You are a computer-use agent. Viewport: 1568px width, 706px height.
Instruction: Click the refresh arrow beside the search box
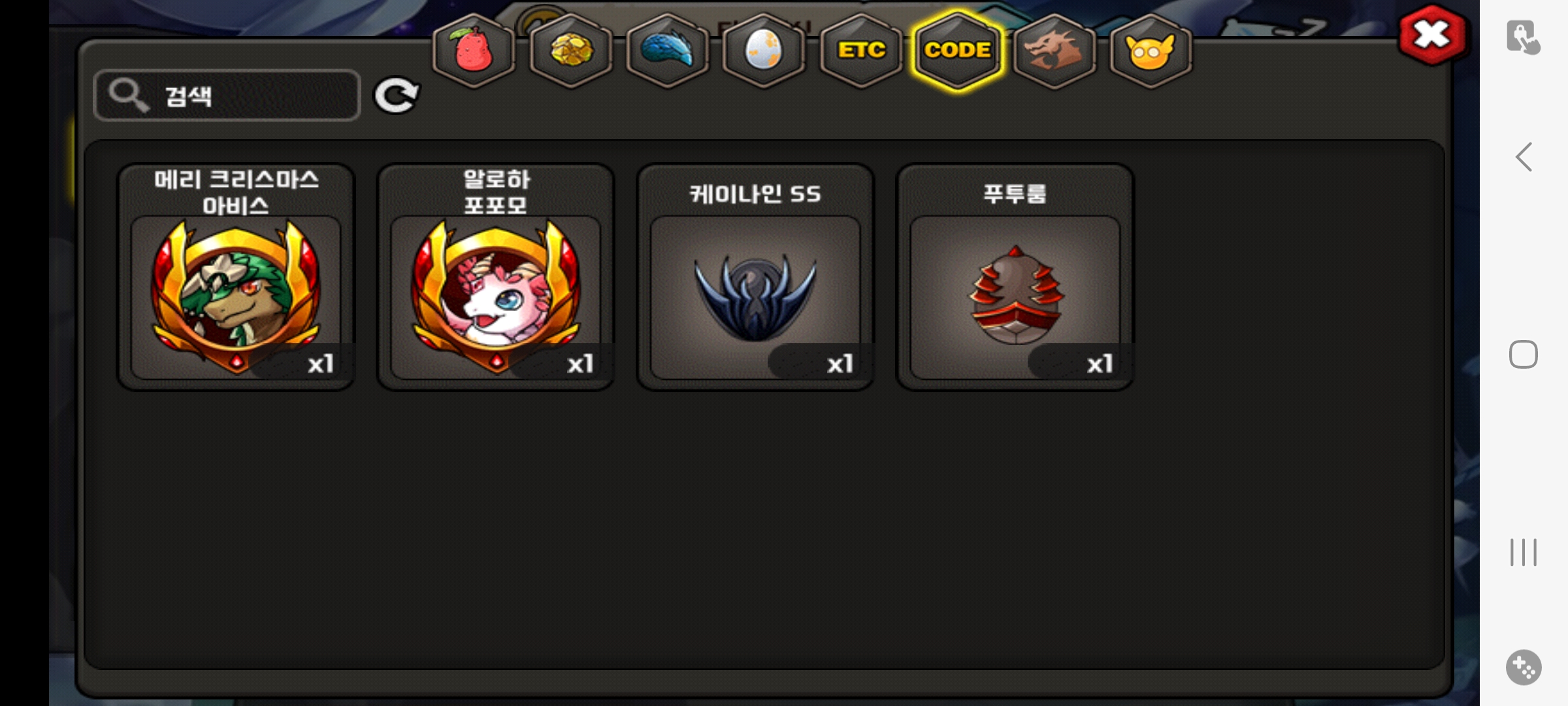click(396, 95)
